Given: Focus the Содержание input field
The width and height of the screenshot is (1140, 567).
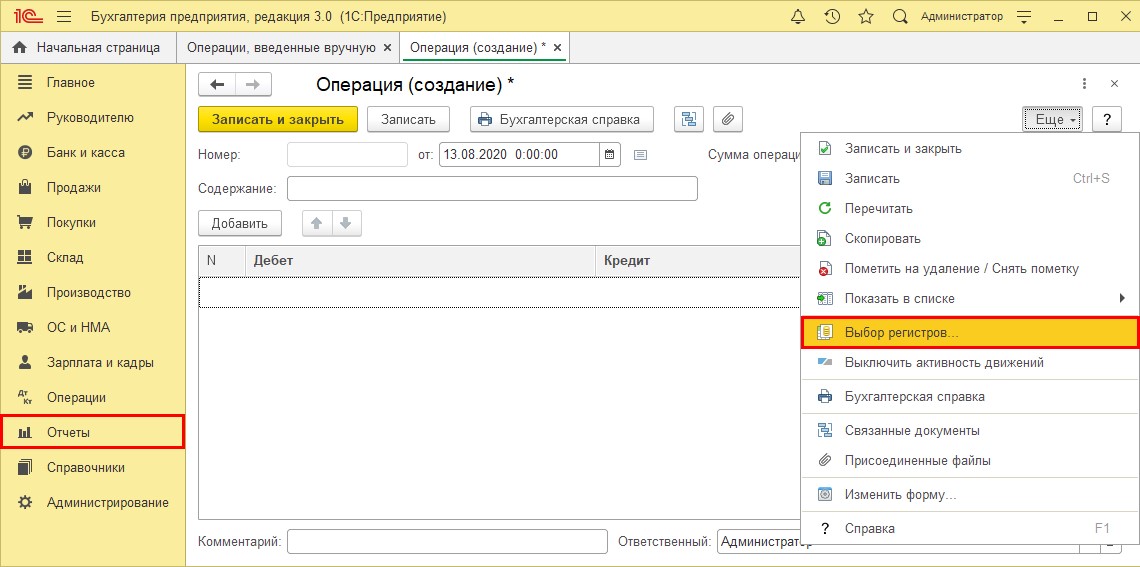Looking at the screenshot, I should click(492, 188).
